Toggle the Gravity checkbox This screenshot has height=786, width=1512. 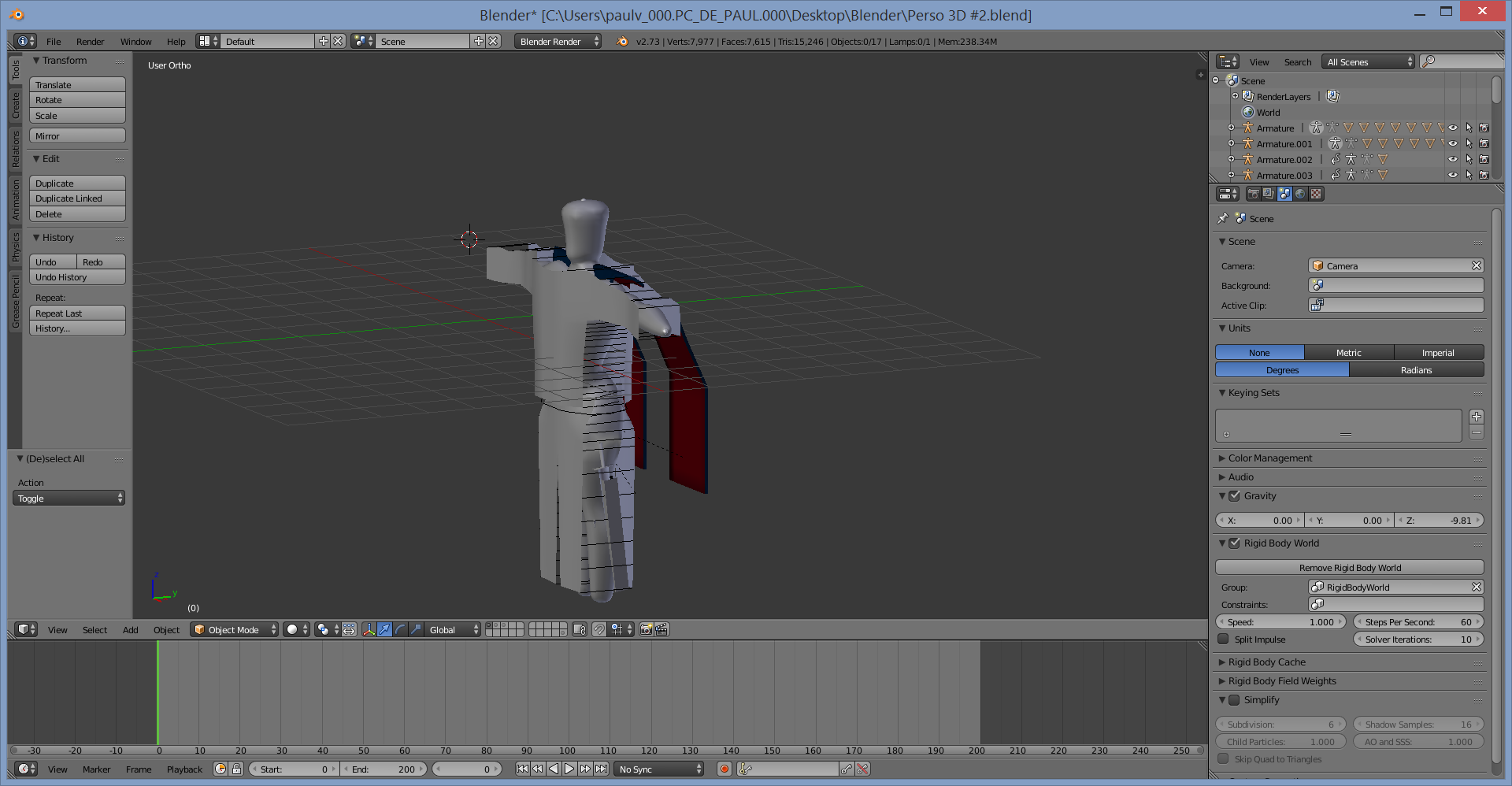[x=1234, y=496]
